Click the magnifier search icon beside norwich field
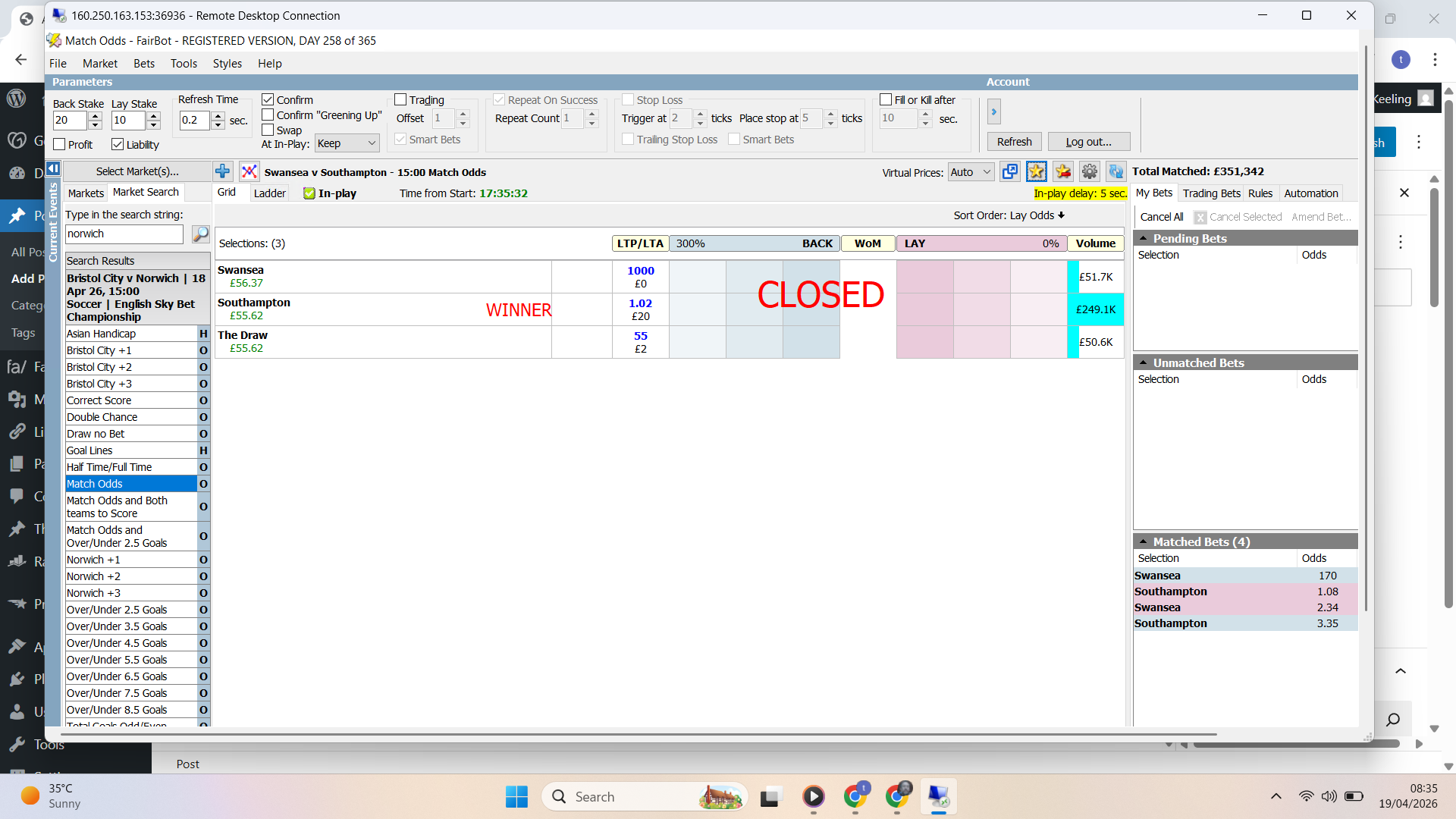1456x819 pixels. [x=200, y=234]
